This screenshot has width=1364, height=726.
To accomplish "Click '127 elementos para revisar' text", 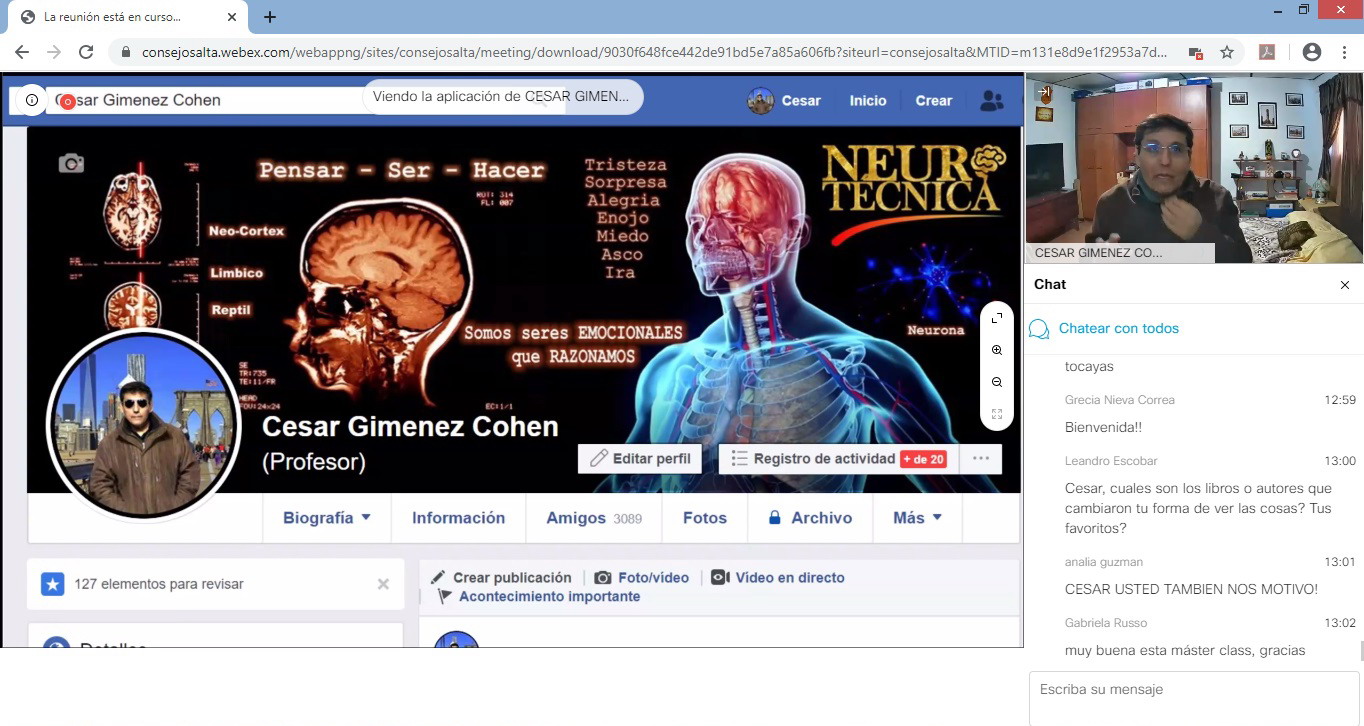I will [x=159, y=584].
